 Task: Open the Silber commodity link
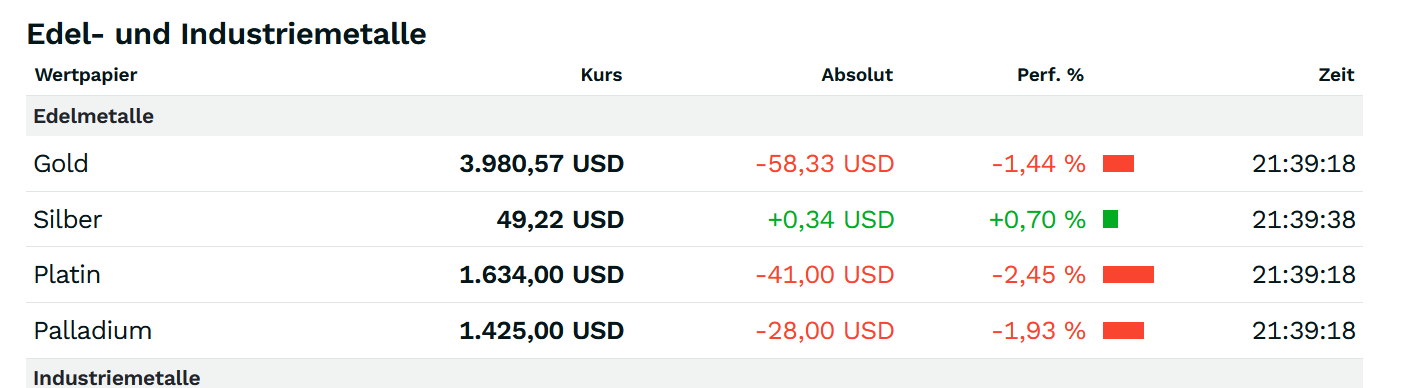point(68,219)
